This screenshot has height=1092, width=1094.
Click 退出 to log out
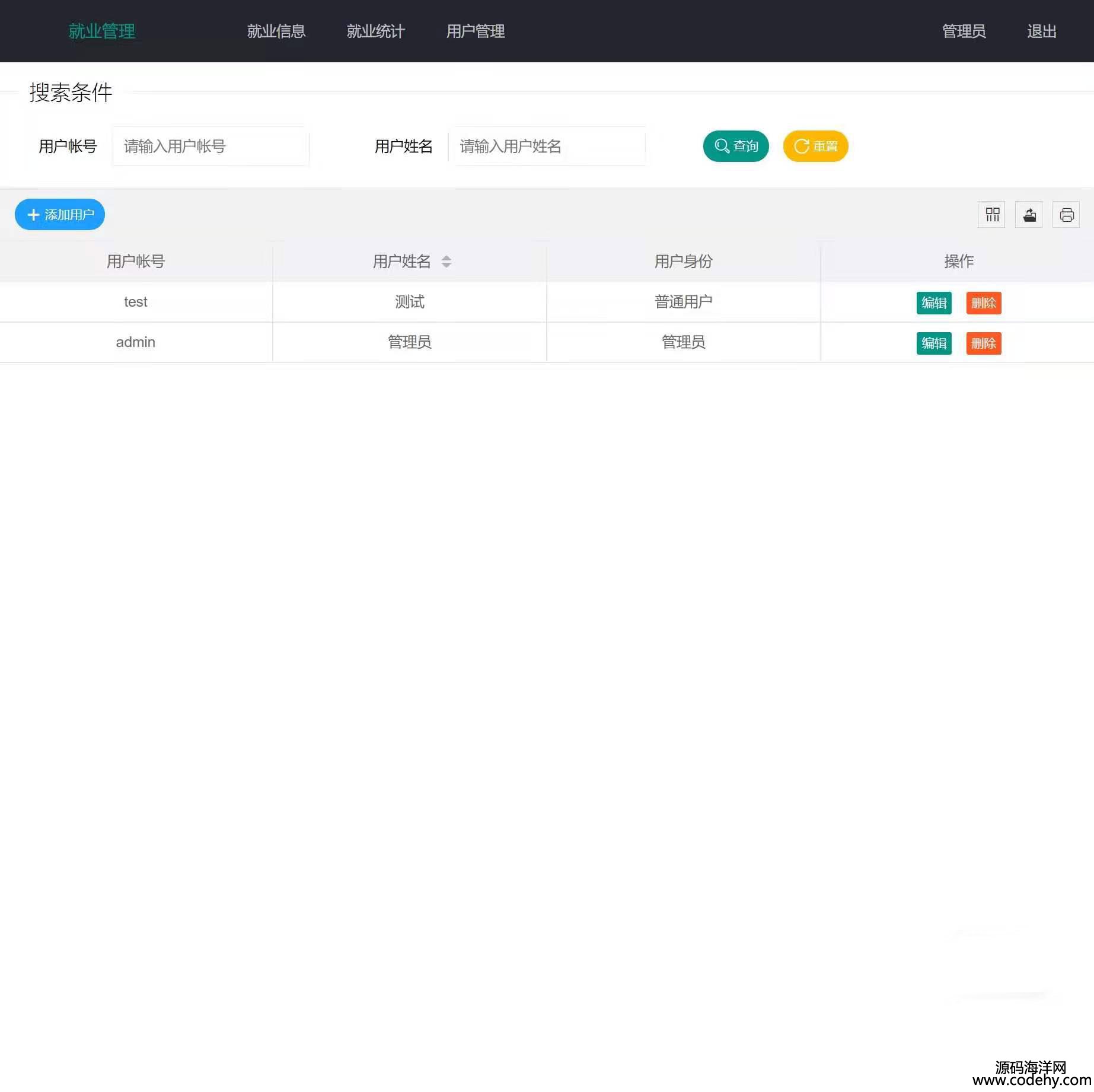pyautogui.click(x=1042, y=31)
